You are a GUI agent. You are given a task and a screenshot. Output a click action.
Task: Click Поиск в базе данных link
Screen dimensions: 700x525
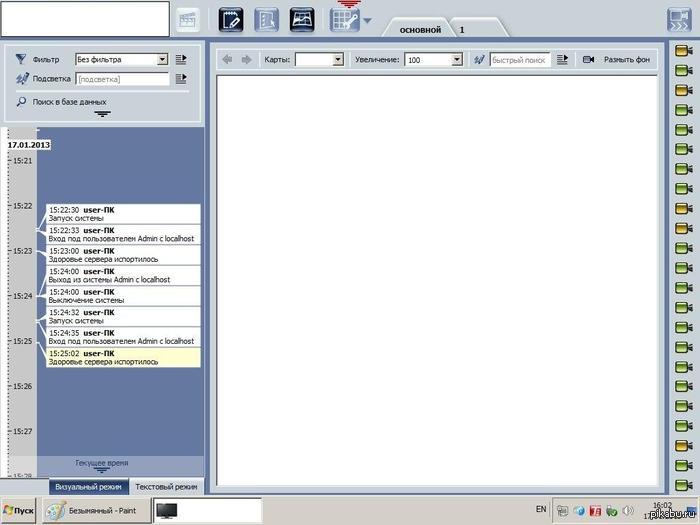[x=69, y=102]
